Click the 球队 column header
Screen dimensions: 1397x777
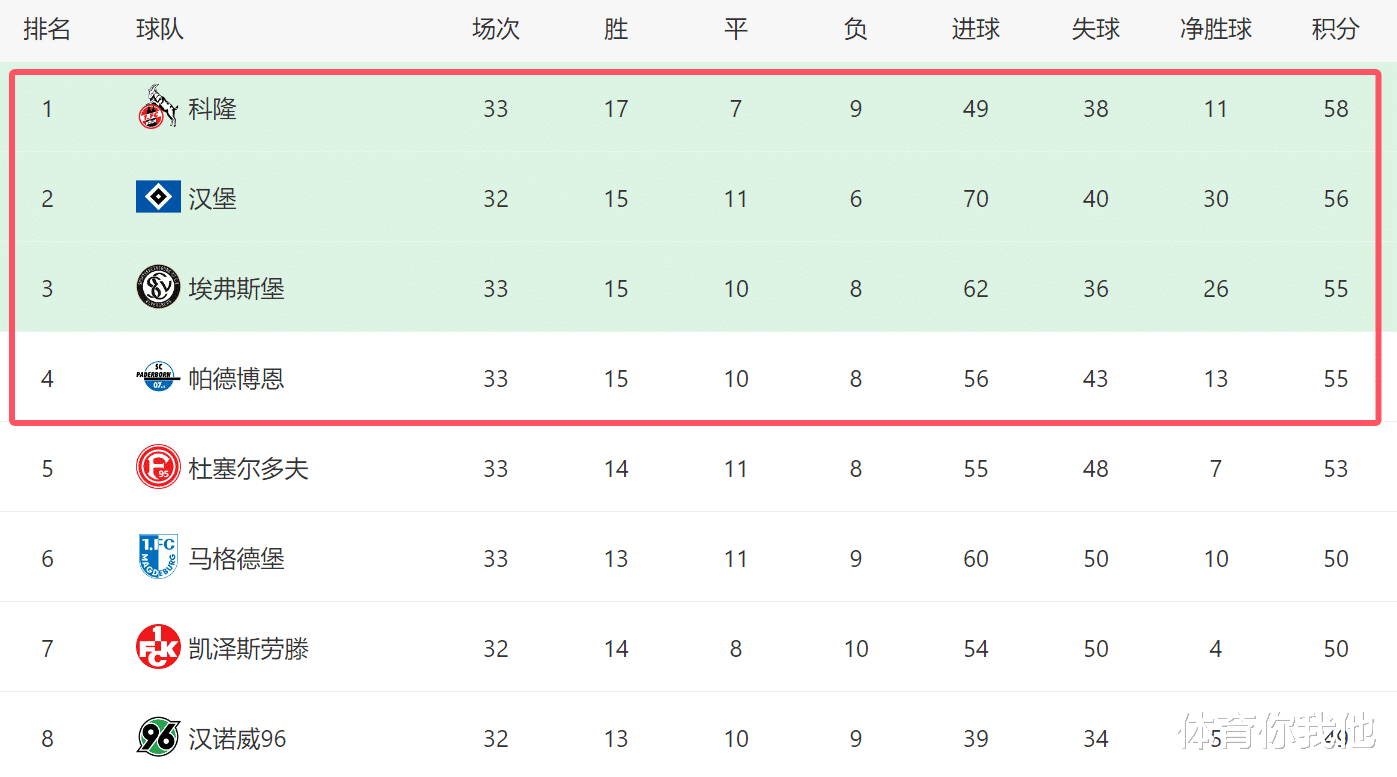click(x=160, y=30)
